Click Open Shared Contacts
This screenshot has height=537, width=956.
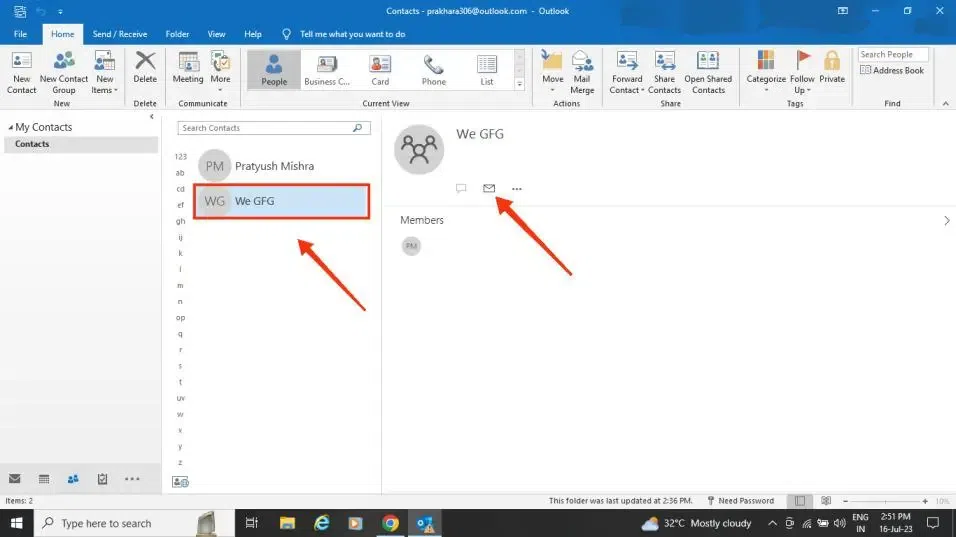(x=708, y=73)
